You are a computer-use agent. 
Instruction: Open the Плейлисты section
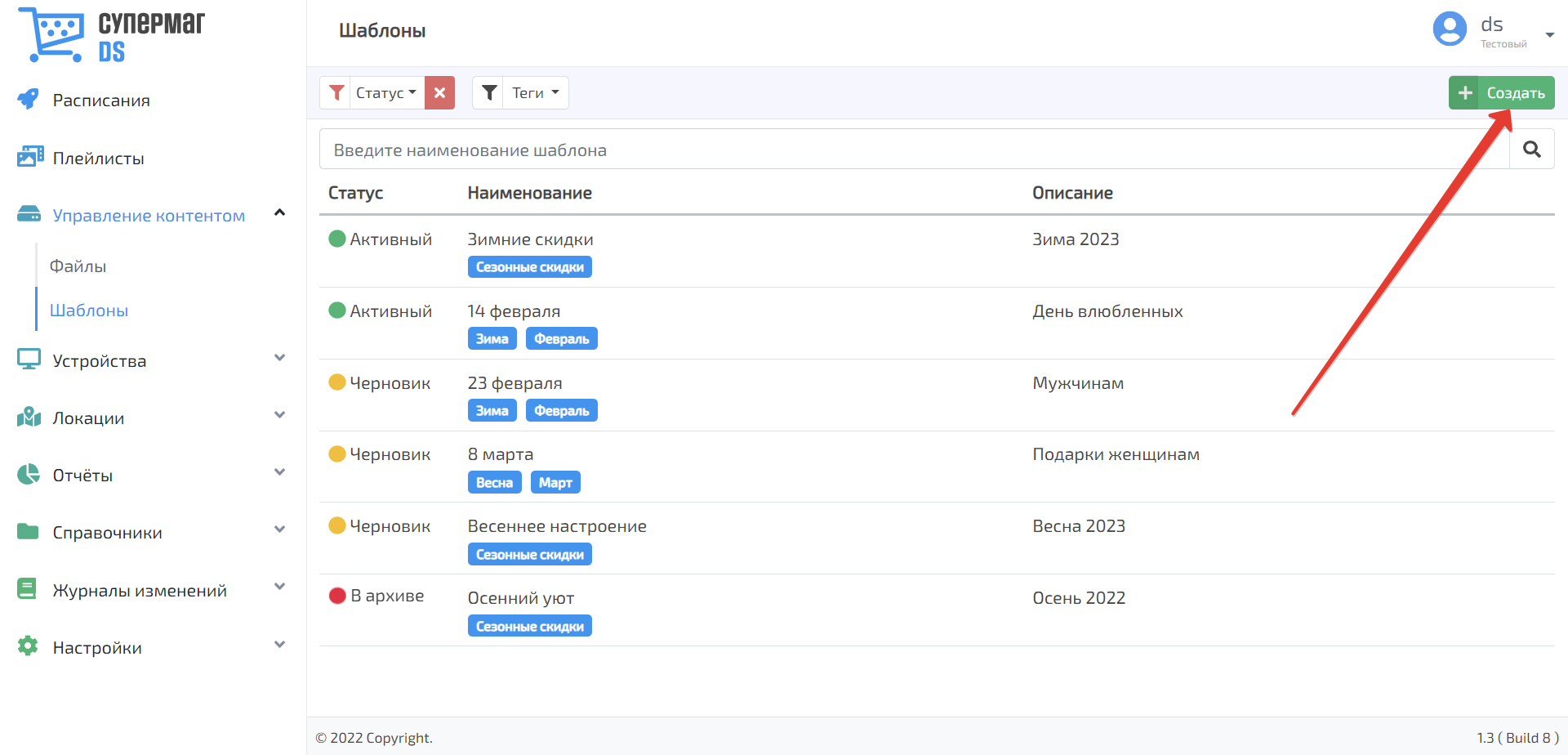[98, 159]
